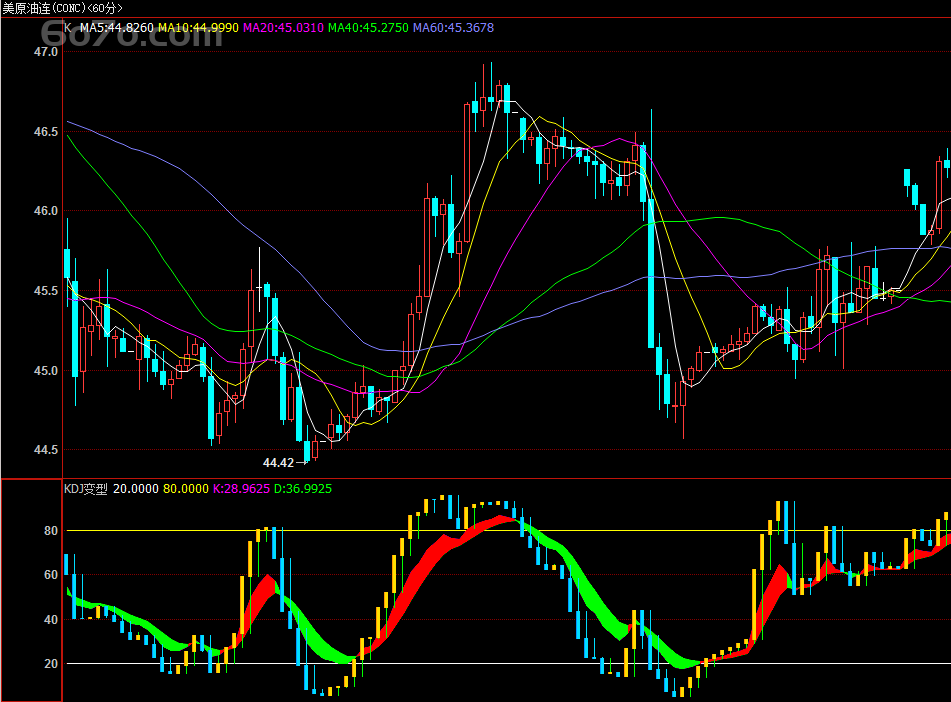Select the MA40:45.2750 indicator label
The width and height of the screenshot is (951, 702).
(368, 28)
